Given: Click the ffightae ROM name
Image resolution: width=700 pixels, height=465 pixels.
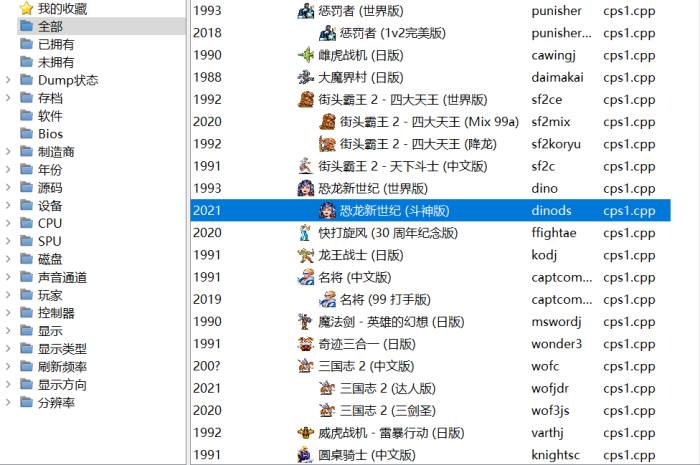Looking at the screenshot, I should 554,233.
